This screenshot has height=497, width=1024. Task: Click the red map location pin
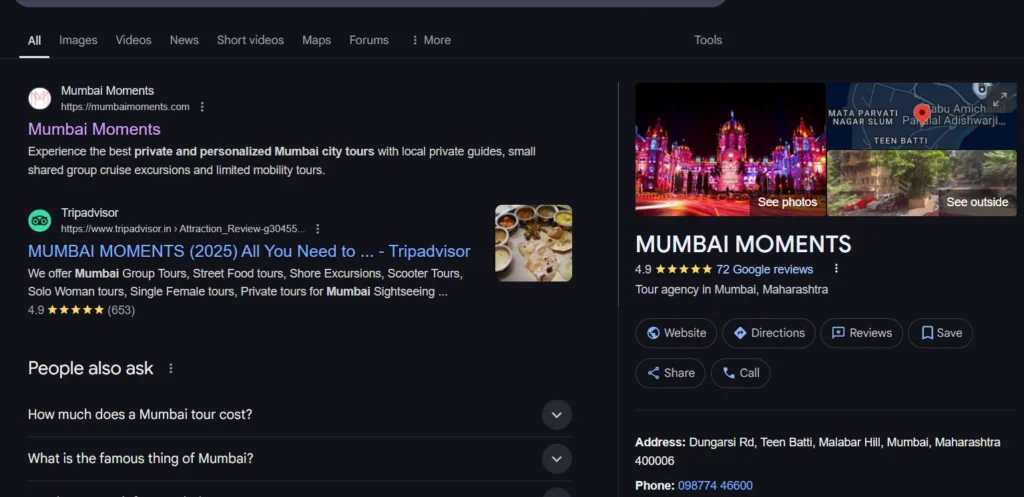coord(921,114)
